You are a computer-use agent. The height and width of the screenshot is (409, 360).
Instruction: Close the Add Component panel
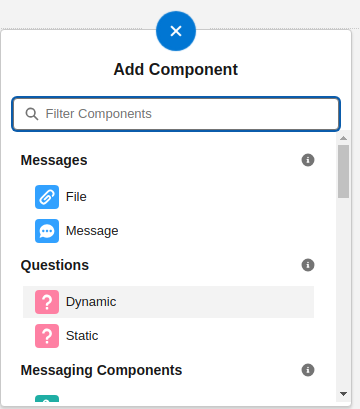click(x=176, y=31)
